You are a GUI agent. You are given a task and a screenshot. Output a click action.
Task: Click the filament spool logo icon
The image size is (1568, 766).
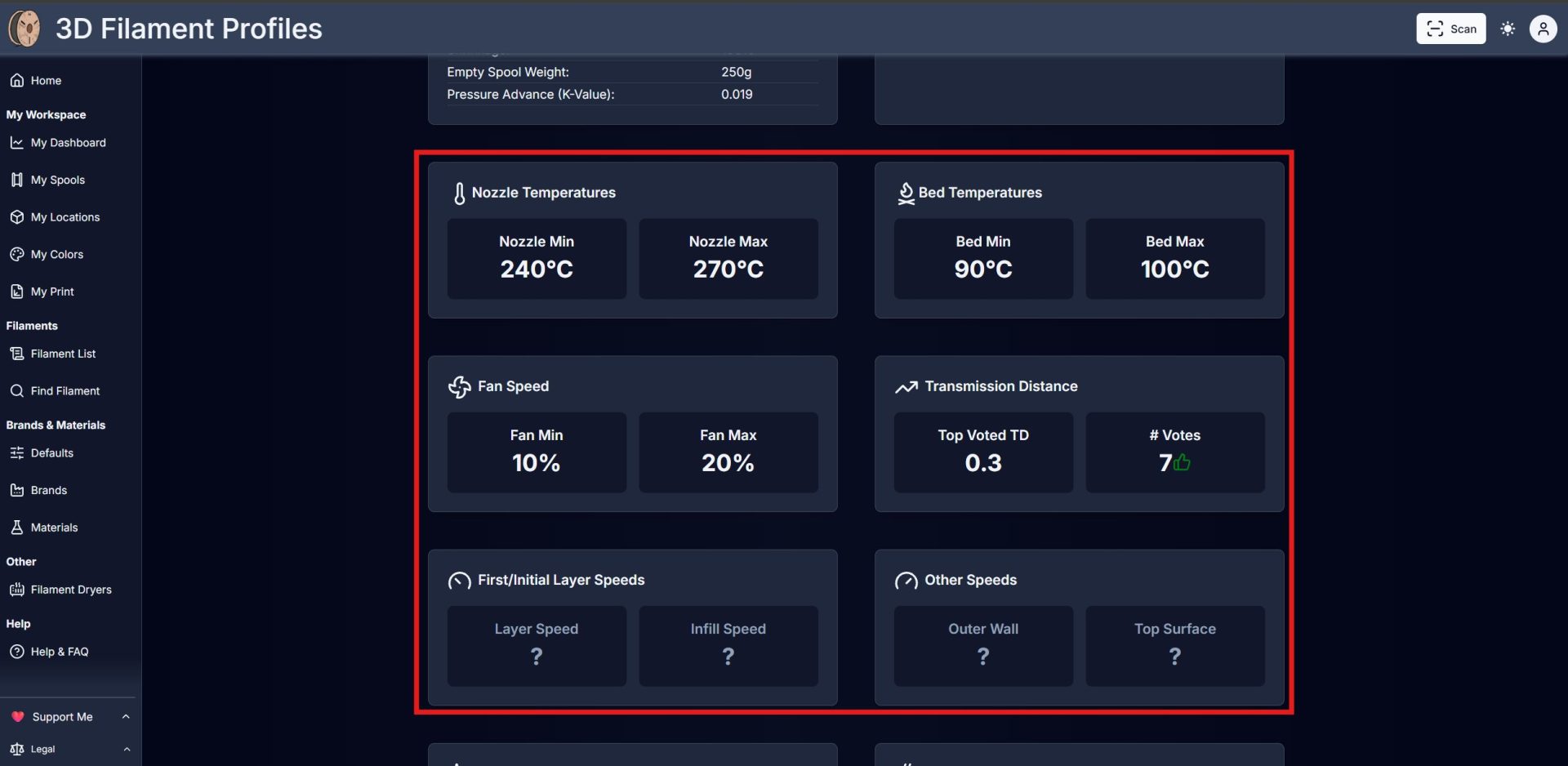24,29
